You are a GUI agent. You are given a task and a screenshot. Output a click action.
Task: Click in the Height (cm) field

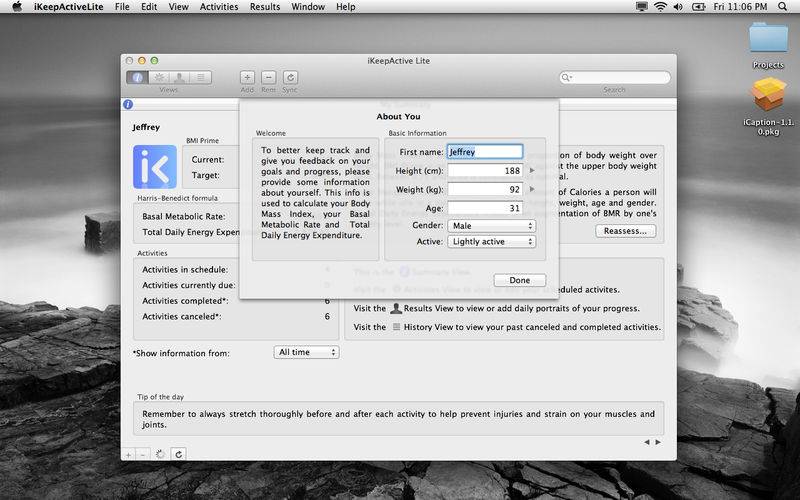click(485, 170)
